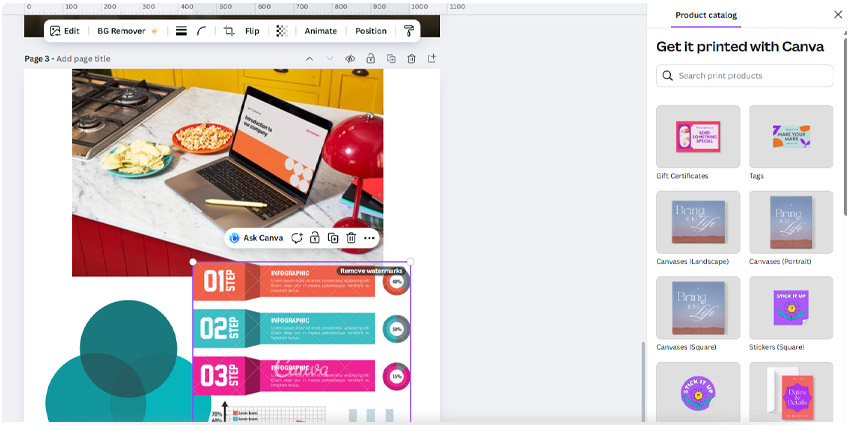Click the product catalog panel scrollbar
Screen dimensions: 850x431
(846, 125)
